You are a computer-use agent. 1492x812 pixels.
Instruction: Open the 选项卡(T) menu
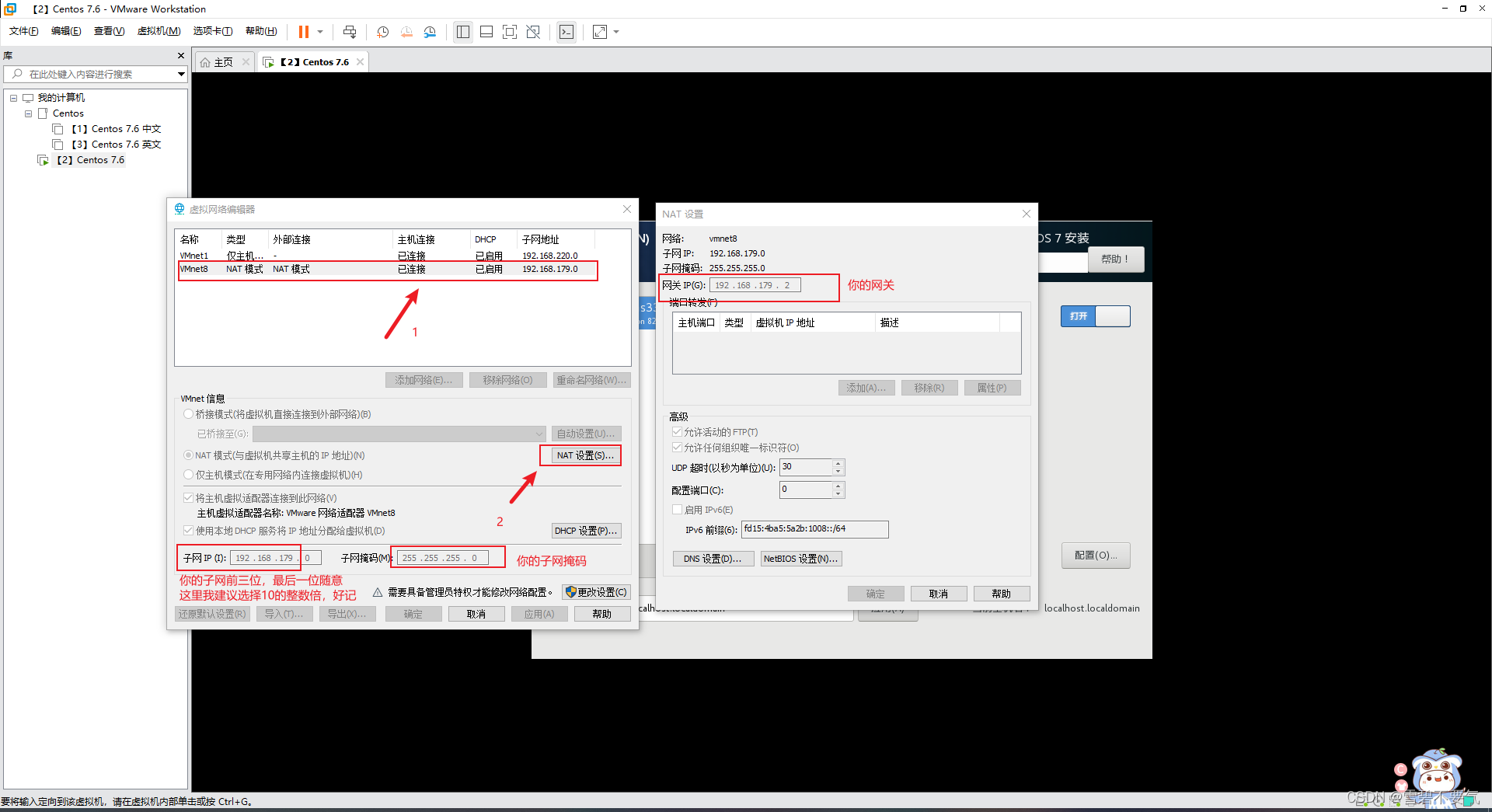[213, 31]
